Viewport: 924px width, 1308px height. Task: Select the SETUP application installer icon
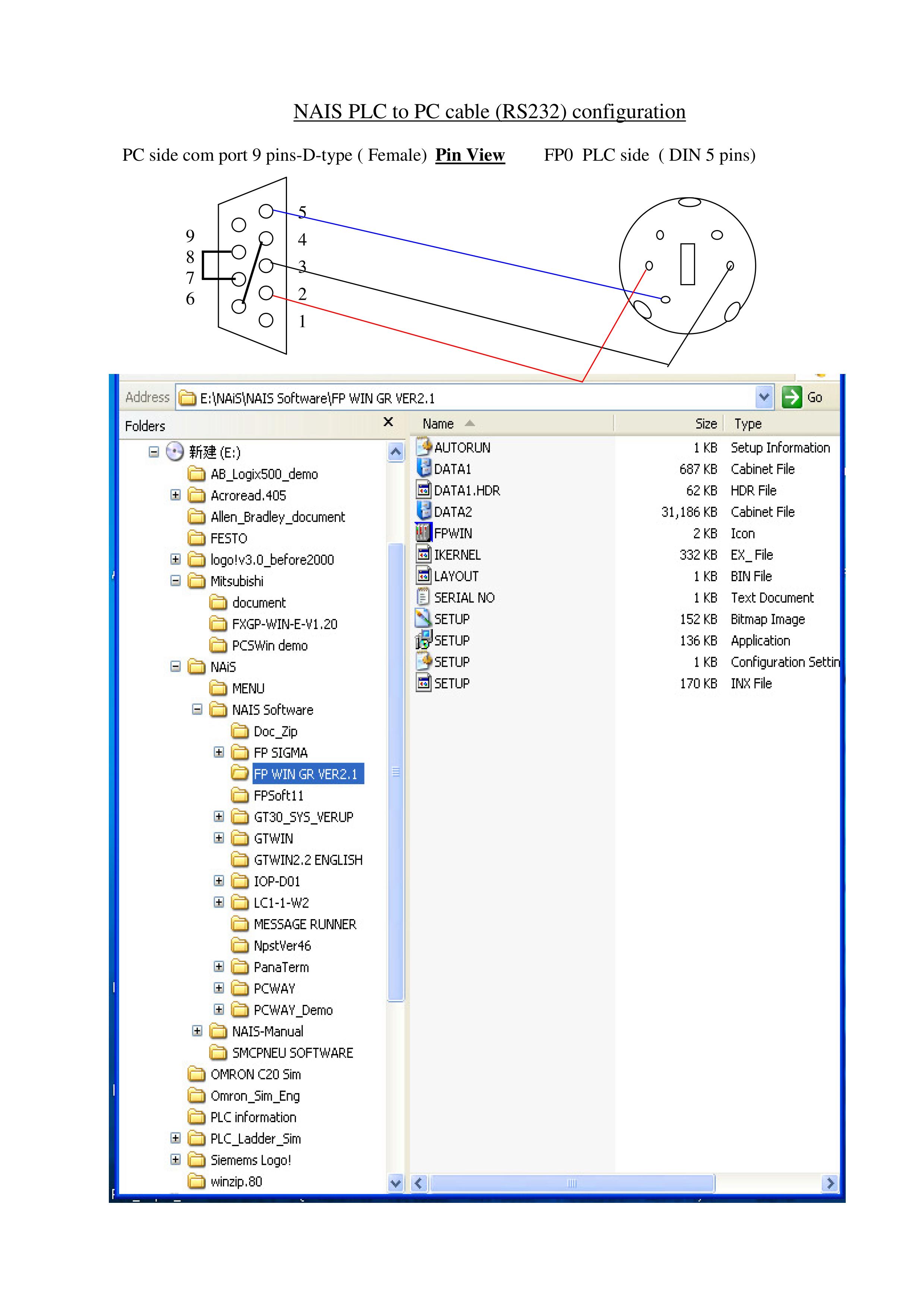(423, 640)
